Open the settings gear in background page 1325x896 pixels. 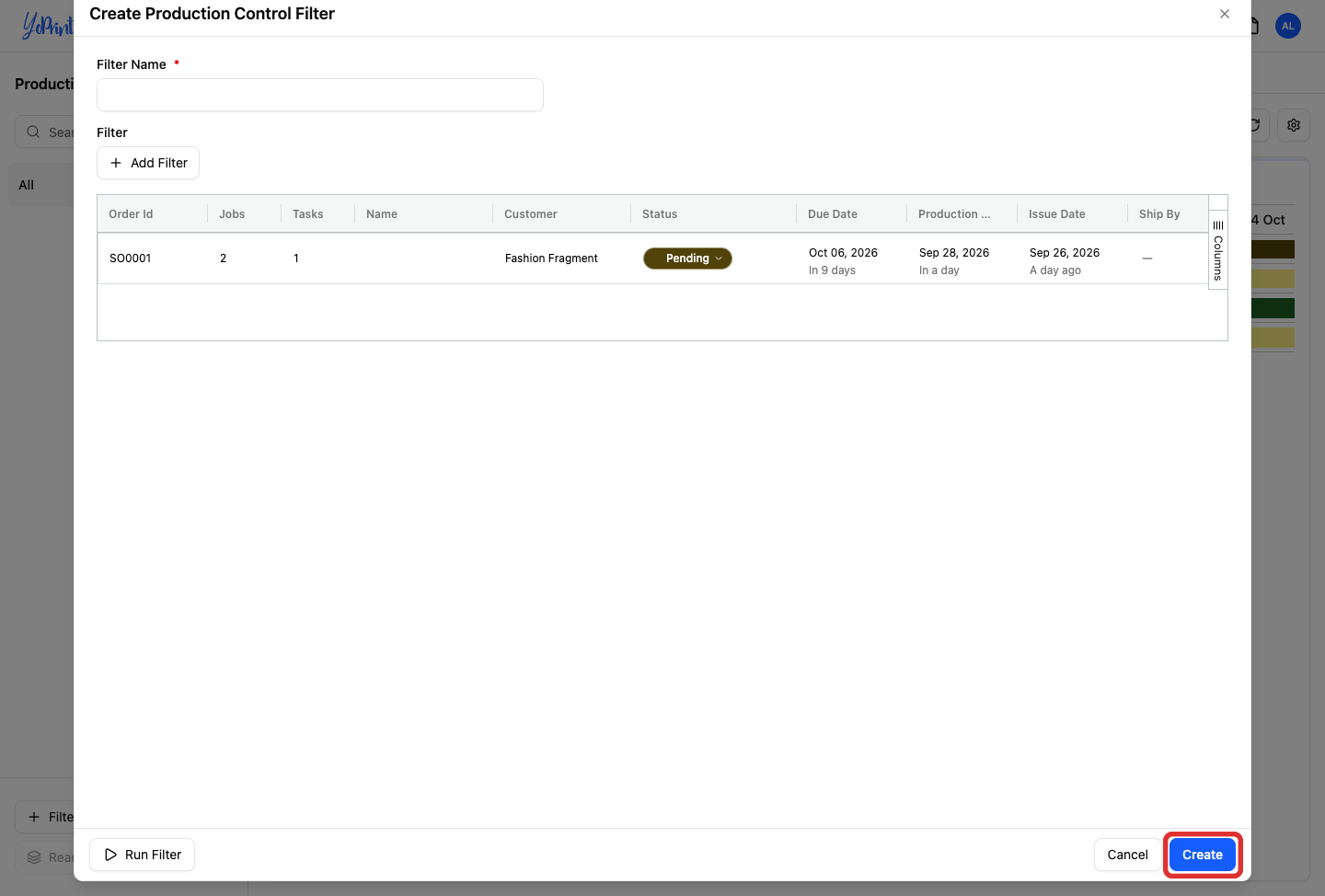tap(1294, 125)
